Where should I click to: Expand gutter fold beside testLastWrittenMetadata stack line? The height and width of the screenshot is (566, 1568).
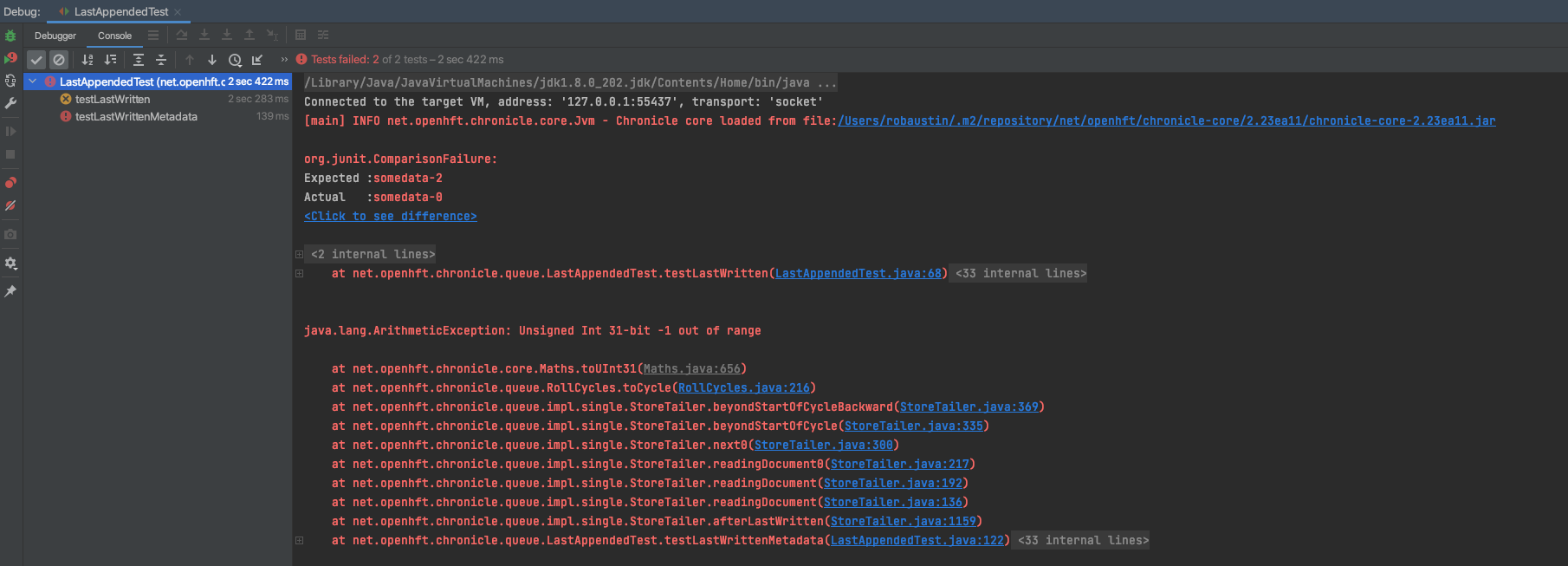299,540
